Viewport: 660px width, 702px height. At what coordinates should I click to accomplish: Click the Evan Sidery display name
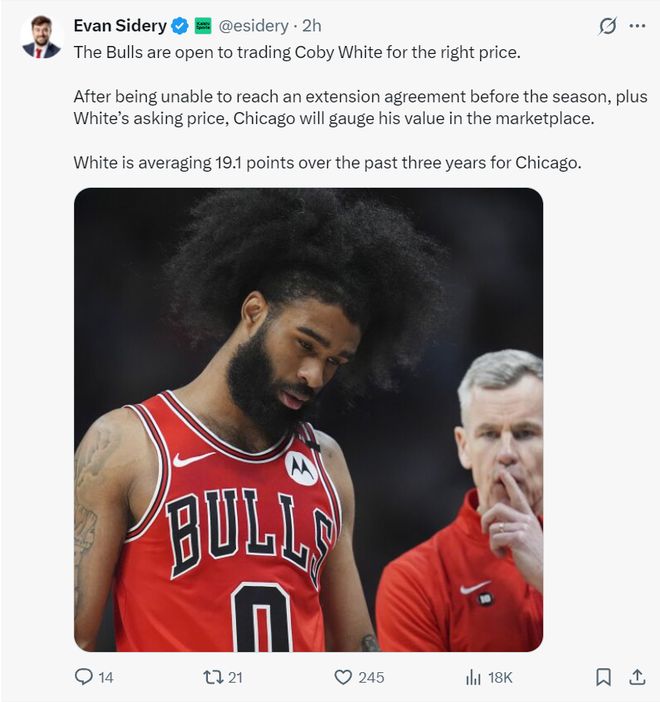tap(120, 26)
